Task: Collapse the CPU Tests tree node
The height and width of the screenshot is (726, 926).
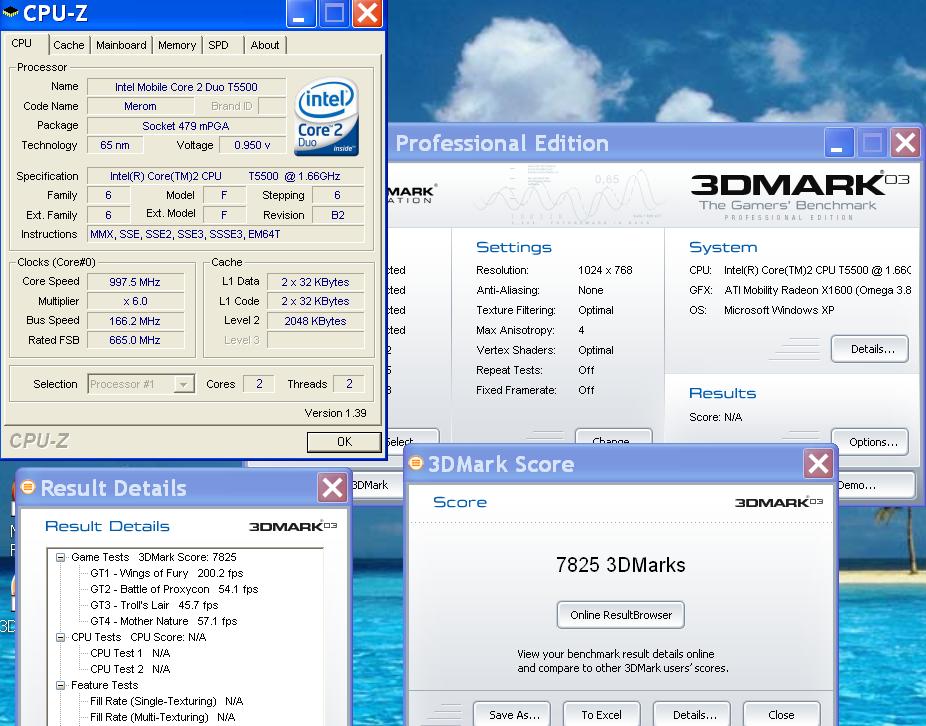Action: coord(60,637)
